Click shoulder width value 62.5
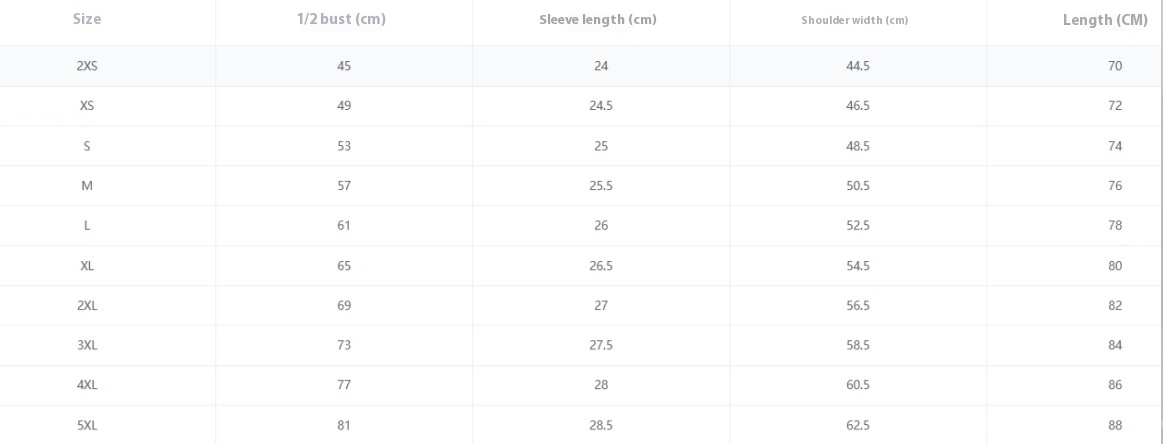 click(x=857, y=425)
